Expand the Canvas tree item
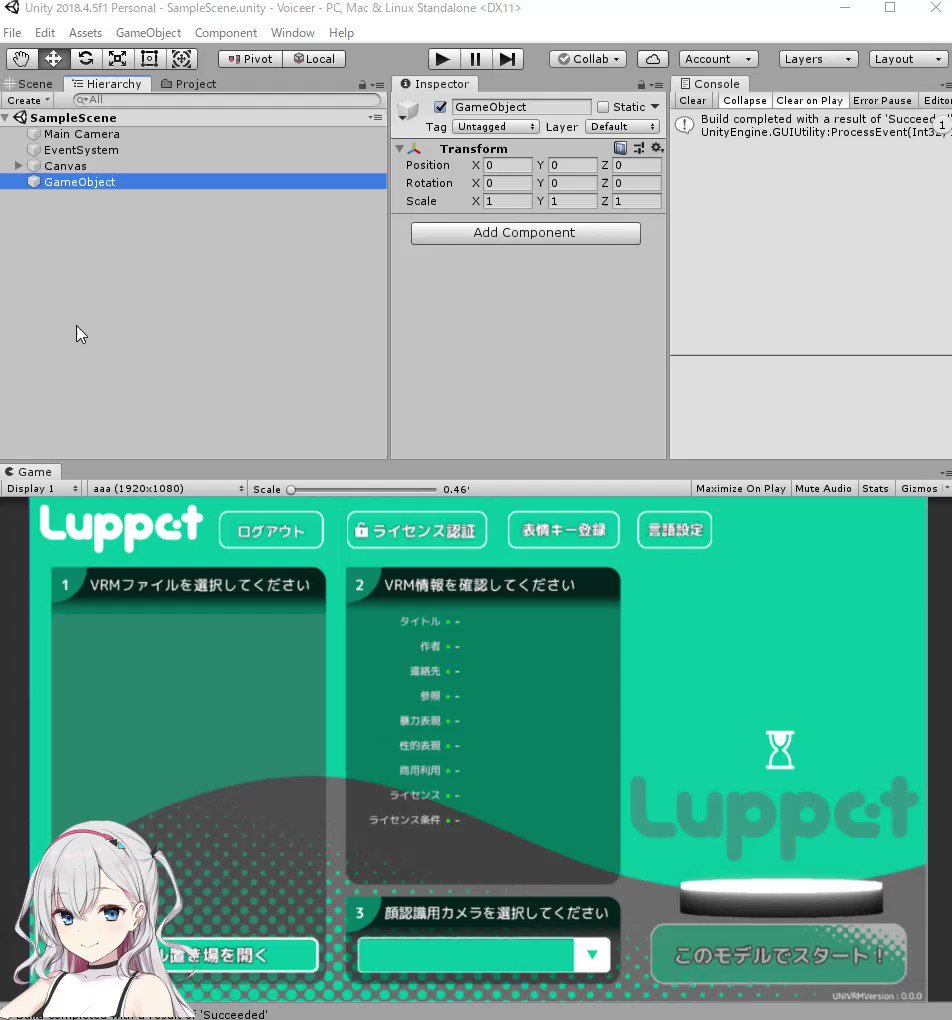 tap(19, 166)
